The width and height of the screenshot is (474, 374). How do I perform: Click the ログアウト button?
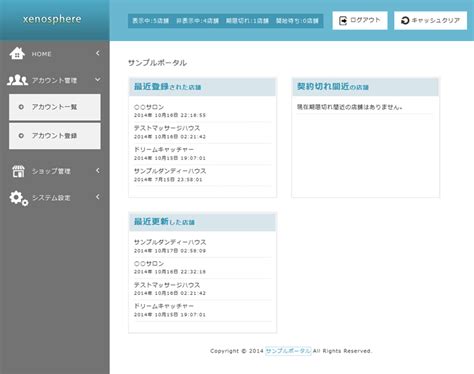(x=360, y=21)
